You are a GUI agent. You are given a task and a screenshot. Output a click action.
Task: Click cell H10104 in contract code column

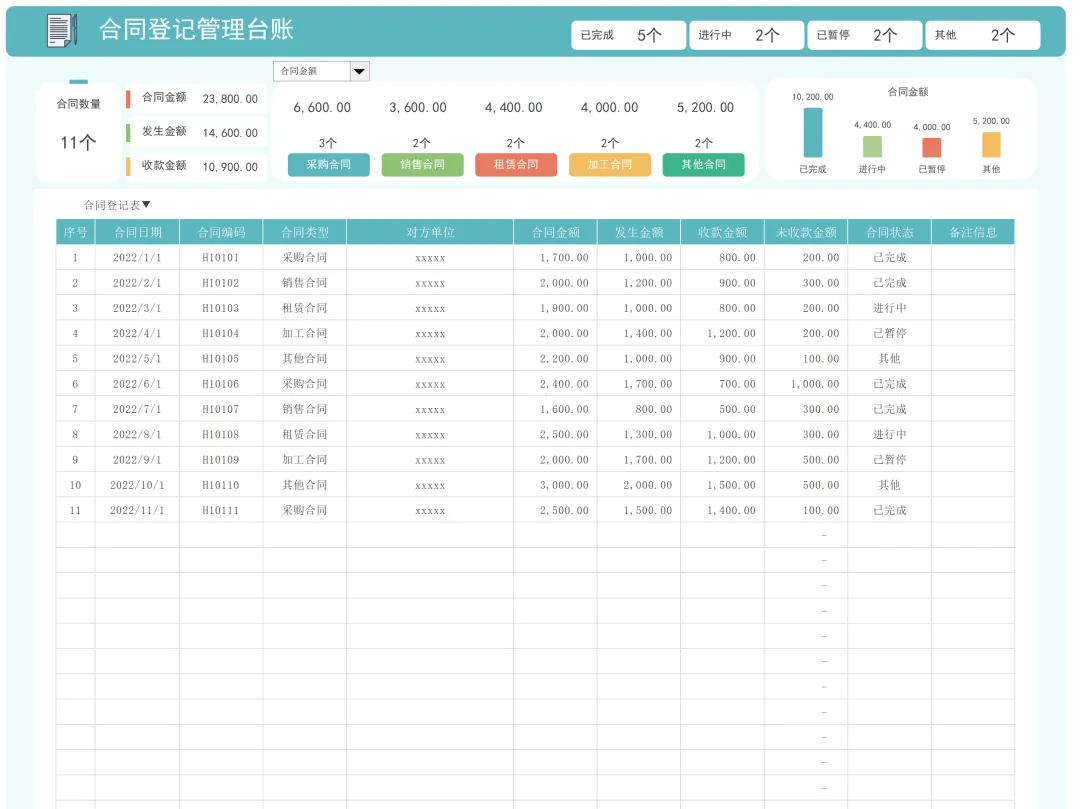pyautogui.click(x=220, y=333)
